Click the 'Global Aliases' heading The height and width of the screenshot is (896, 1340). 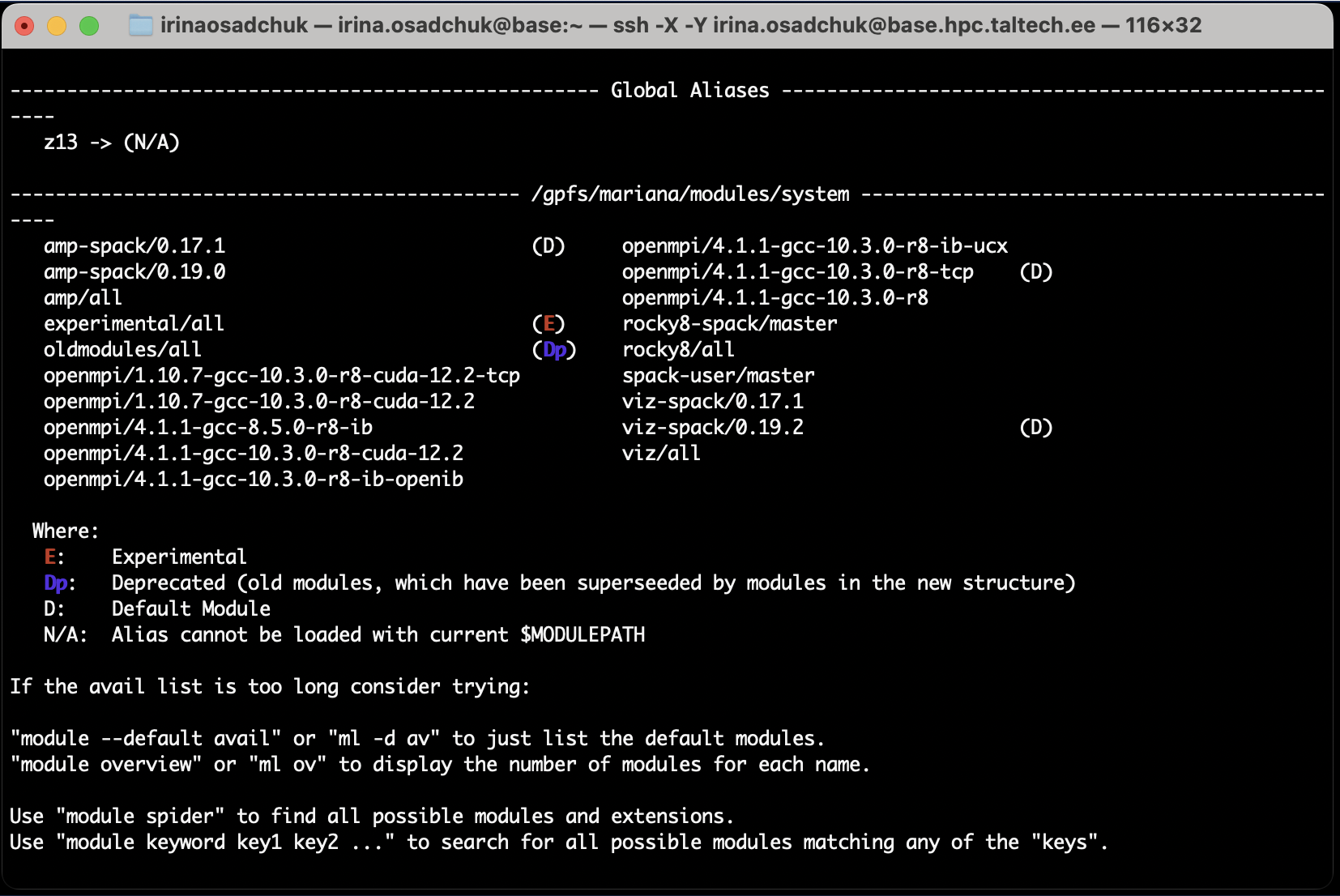(x=690, y=90)
